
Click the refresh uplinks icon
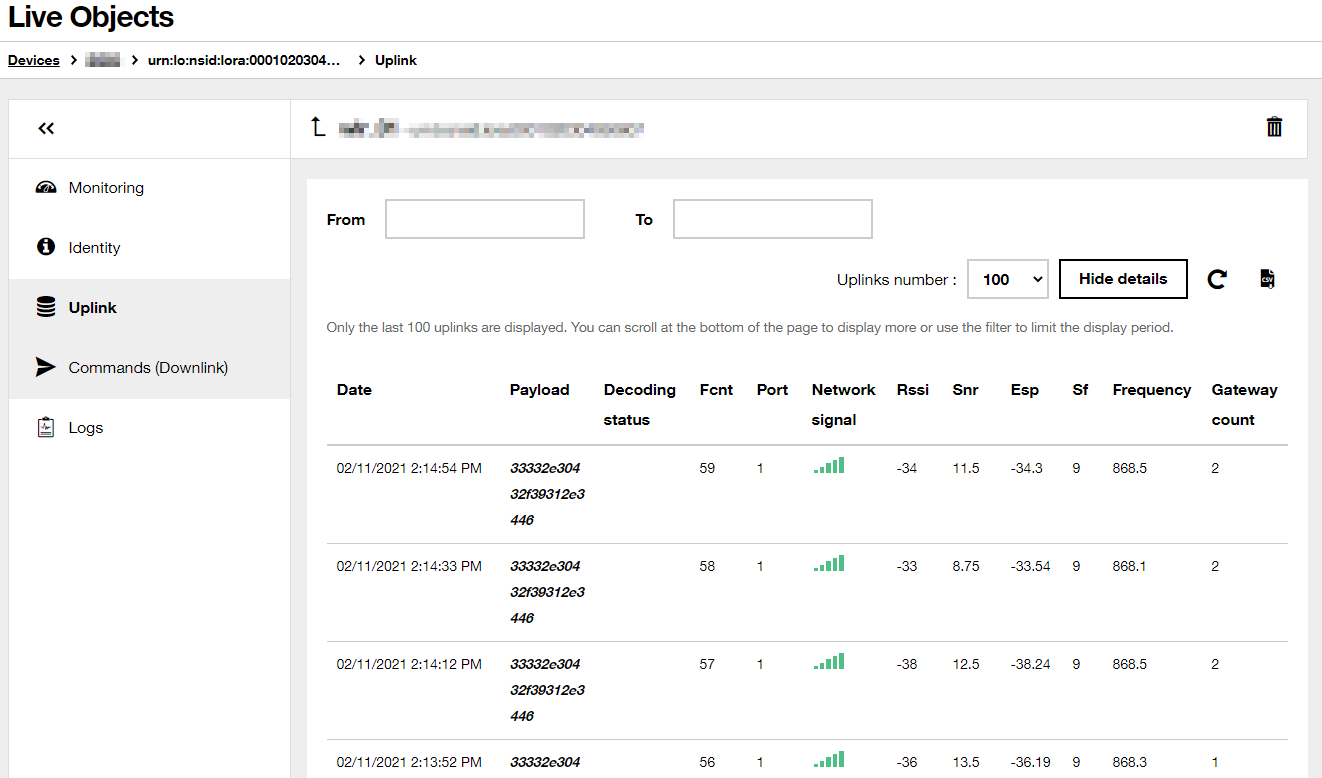click(x=1217, y=280)
